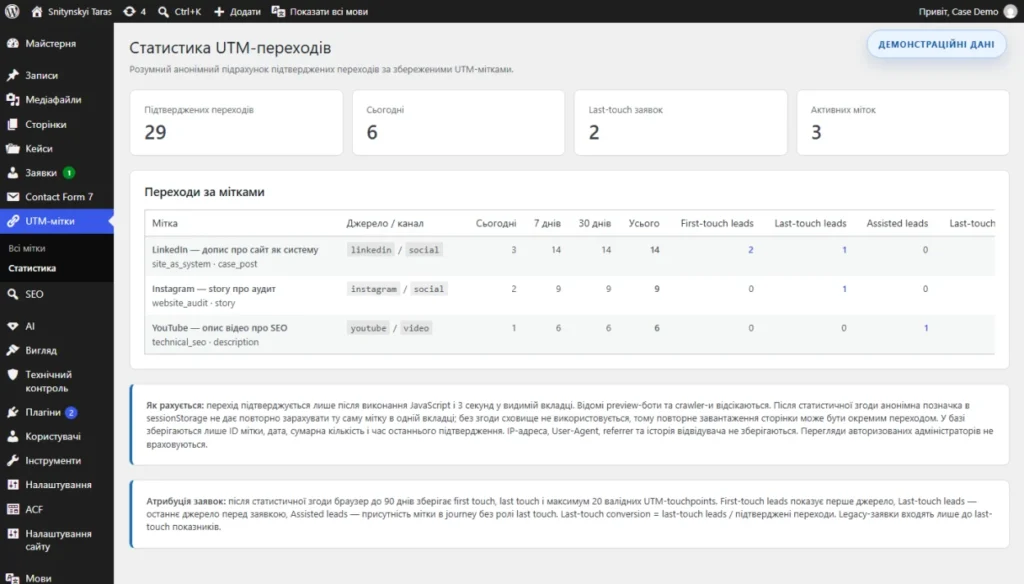Click the Contact Form 7 envelope icon
Screen dimensions: 1024x584
[12, 197]
